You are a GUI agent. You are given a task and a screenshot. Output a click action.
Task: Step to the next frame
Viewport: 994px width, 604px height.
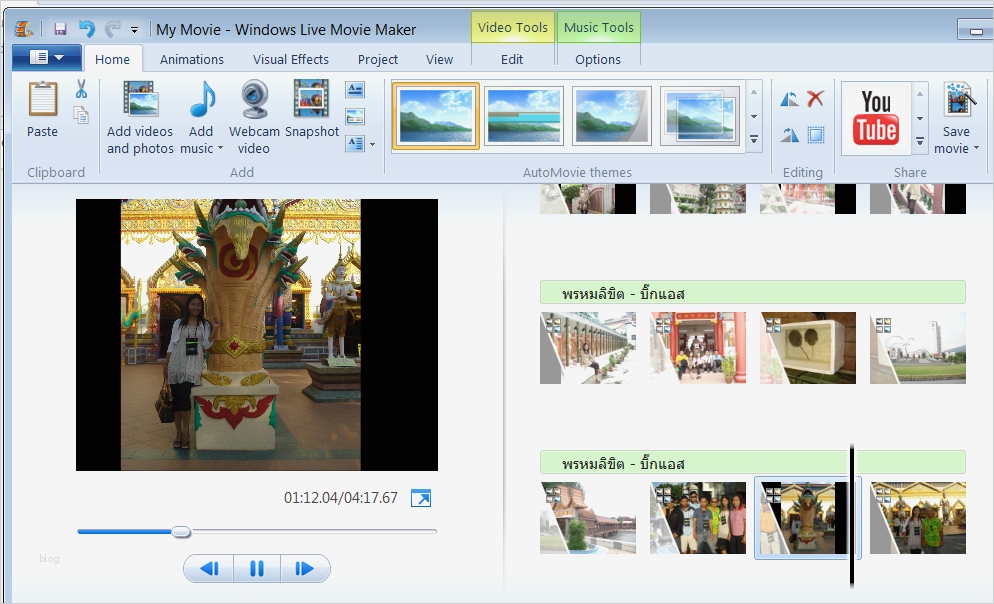pyautogui.click(x=304, y=569)
